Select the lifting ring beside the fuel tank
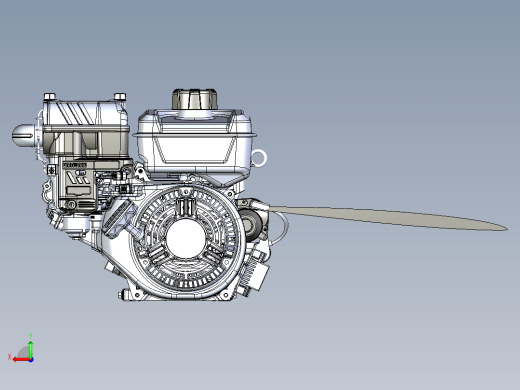520x390 pixels. [259, 158]
